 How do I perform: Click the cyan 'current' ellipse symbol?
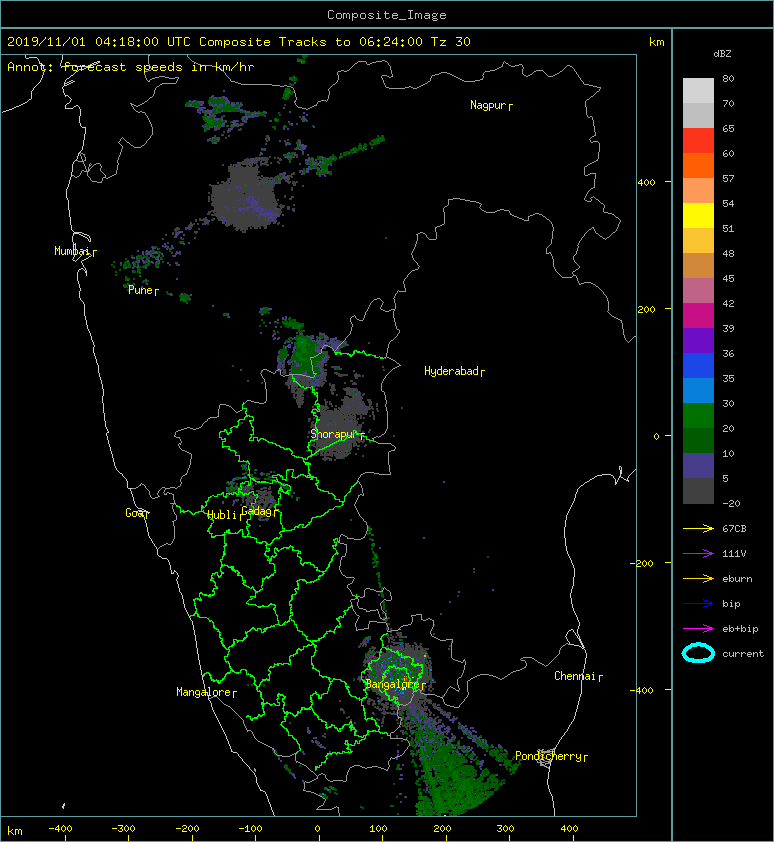698,653
